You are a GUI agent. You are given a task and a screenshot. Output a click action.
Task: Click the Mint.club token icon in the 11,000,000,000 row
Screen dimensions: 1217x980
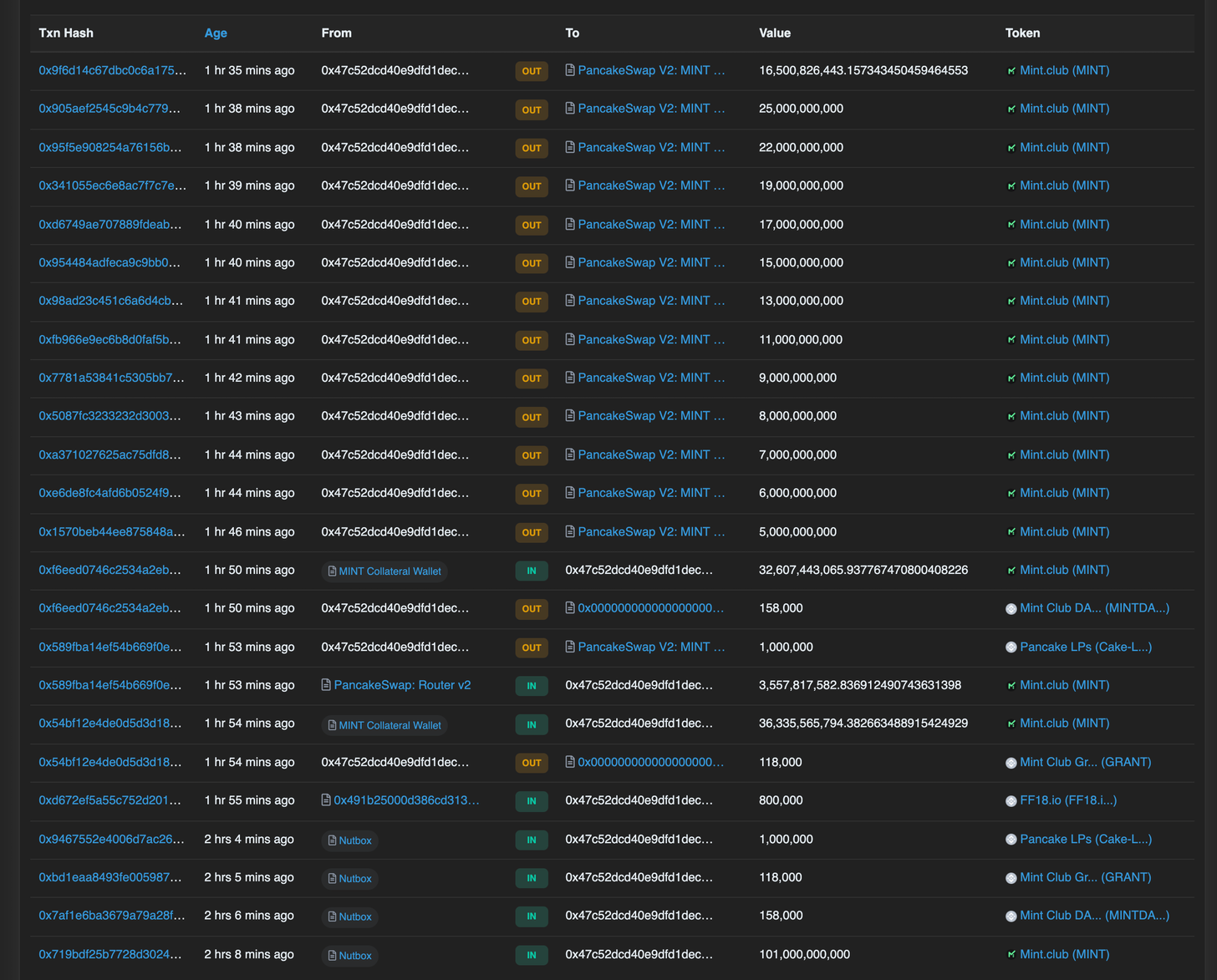coord(1011,340)
